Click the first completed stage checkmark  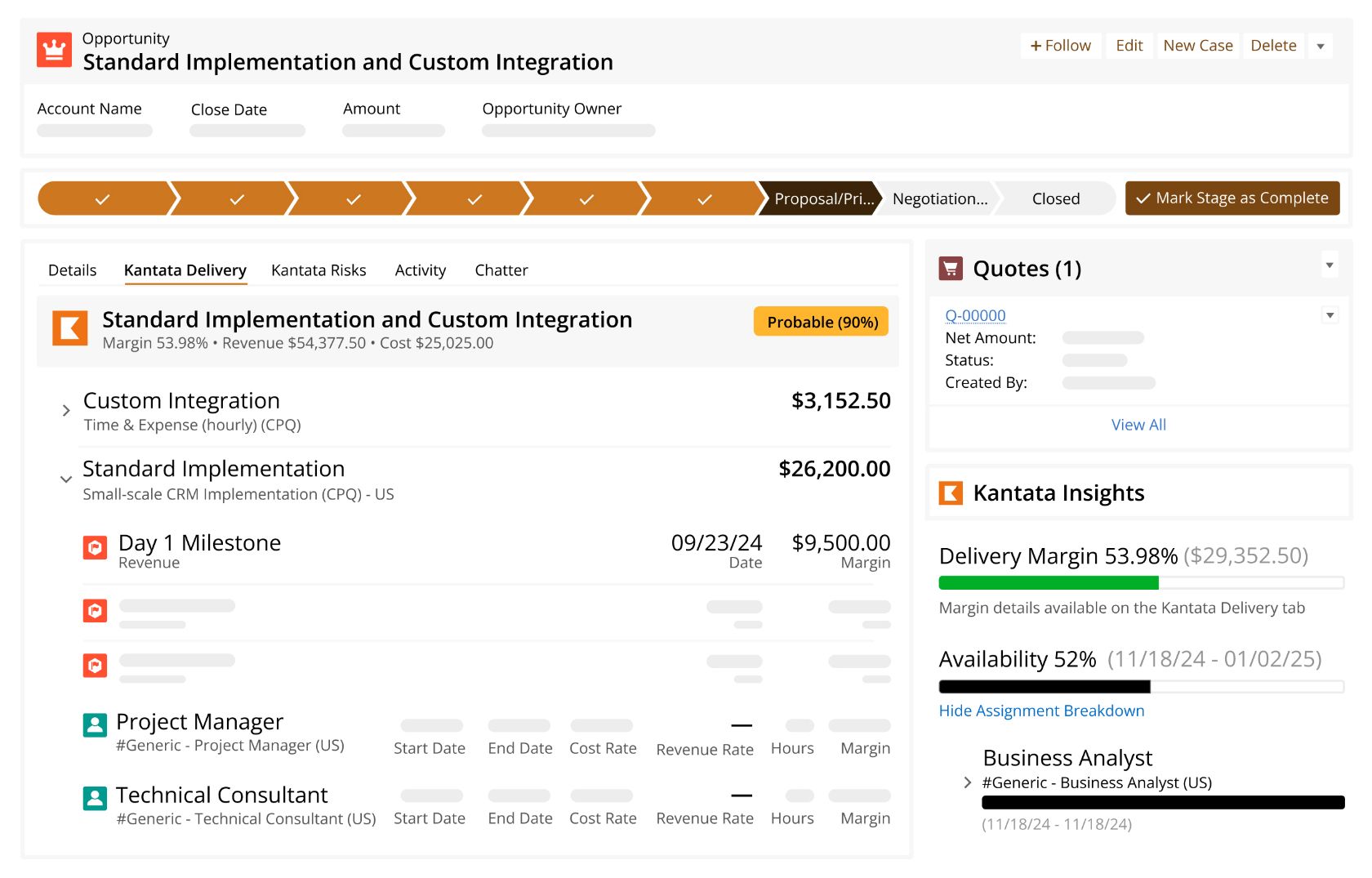point(103,198)
